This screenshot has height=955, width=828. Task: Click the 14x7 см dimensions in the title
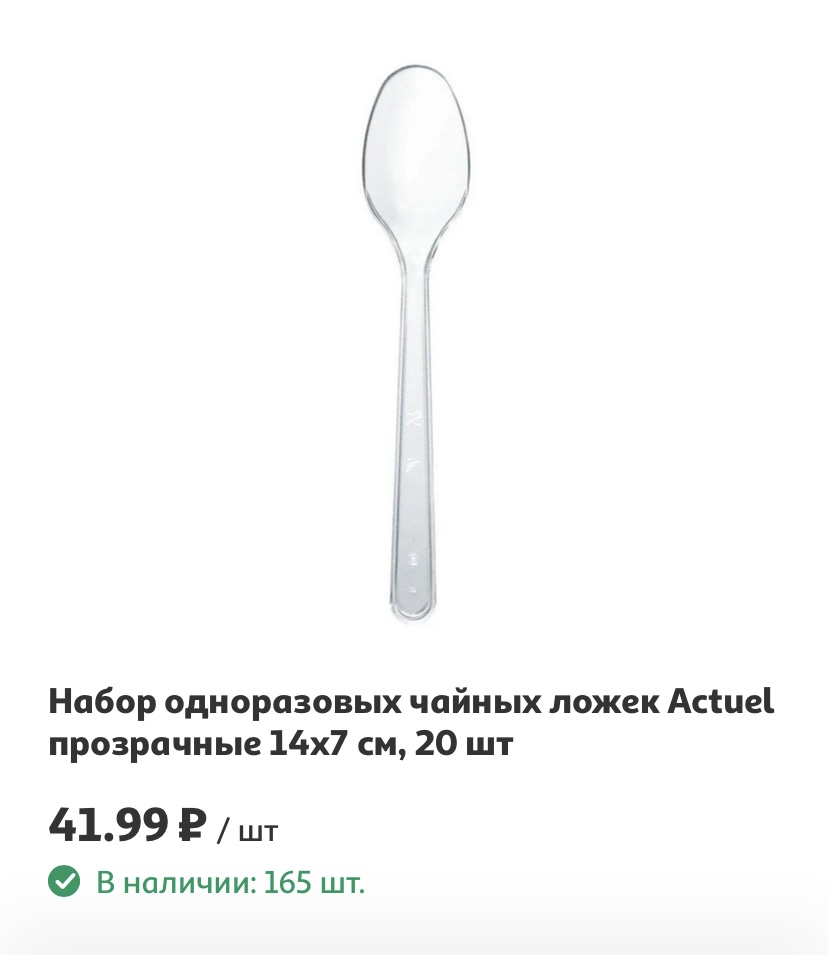pos(336,745)
